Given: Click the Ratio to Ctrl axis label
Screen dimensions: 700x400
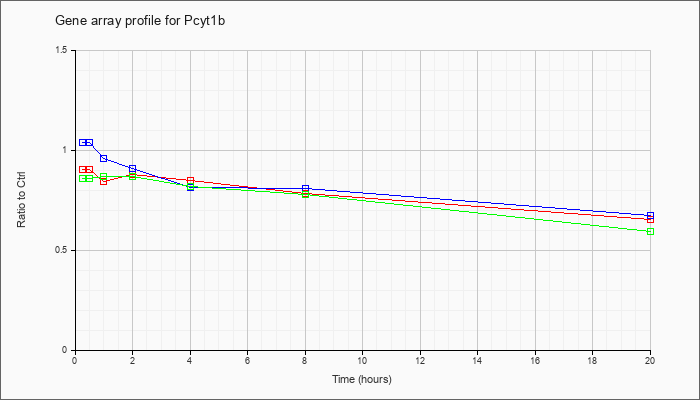Looking at the screenshot, I should pos(21,200).
